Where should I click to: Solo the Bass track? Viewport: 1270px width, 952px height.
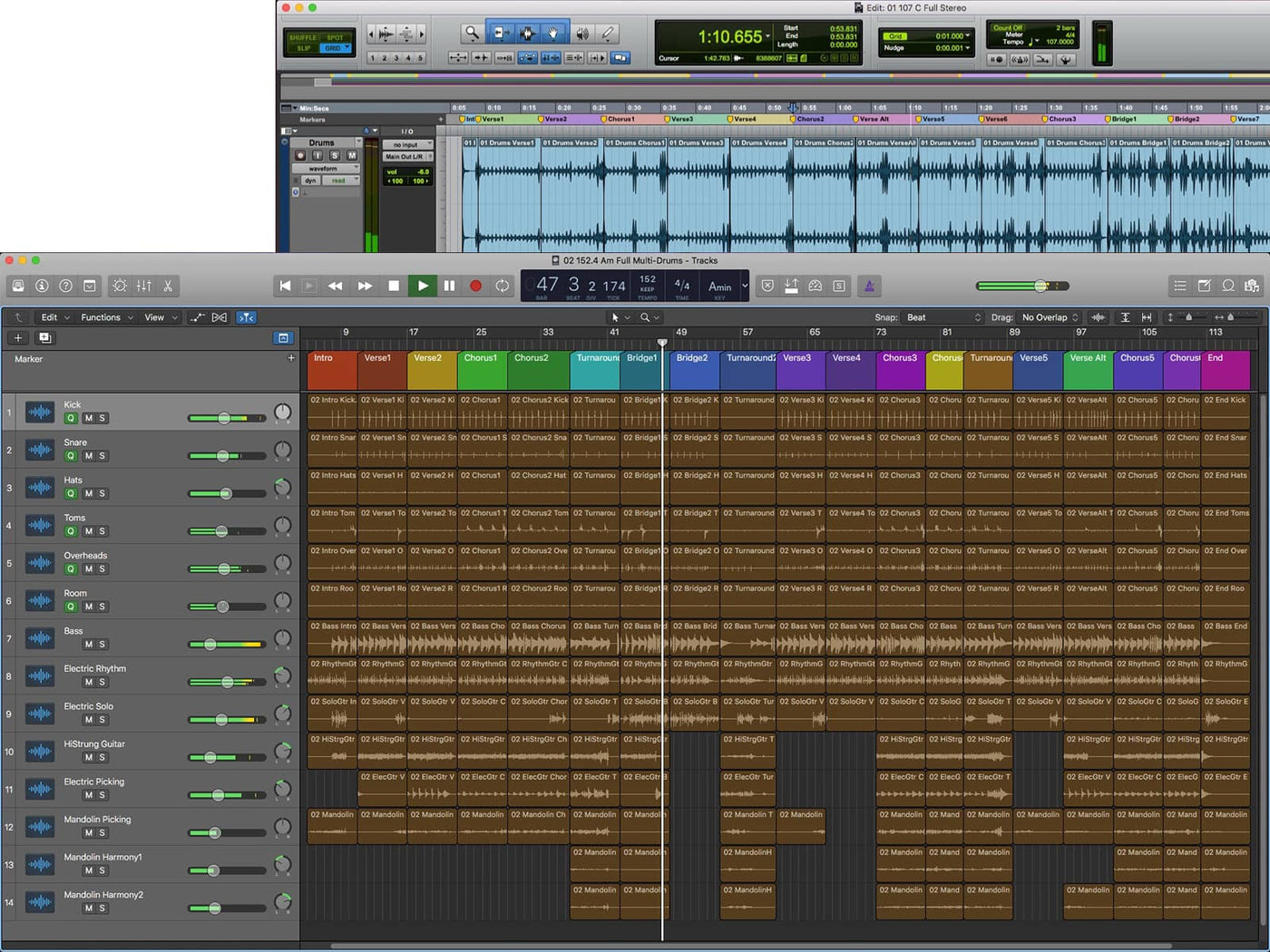(102, 645)
